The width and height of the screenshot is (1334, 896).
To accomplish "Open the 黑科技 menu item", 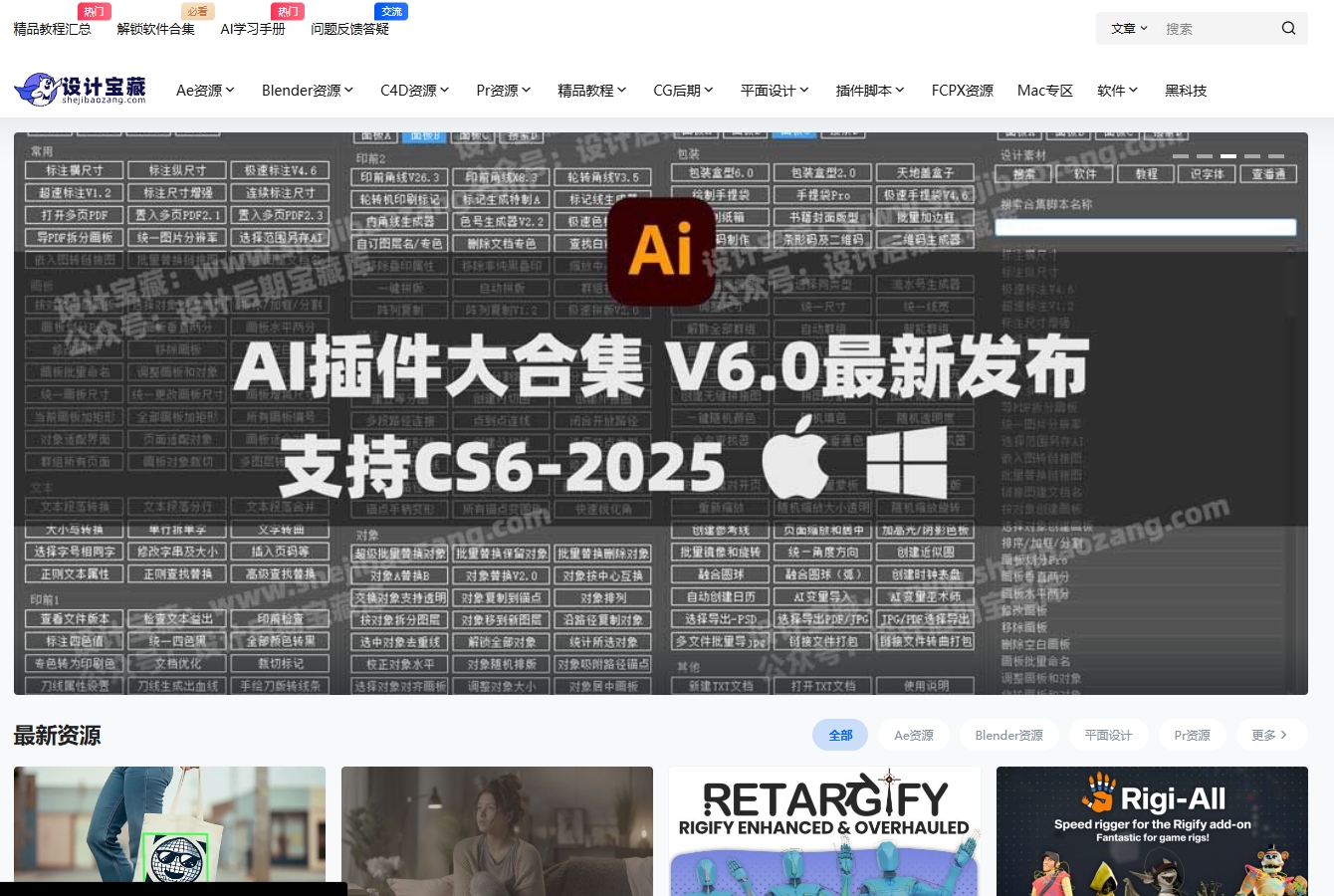I will (1186, 90).
